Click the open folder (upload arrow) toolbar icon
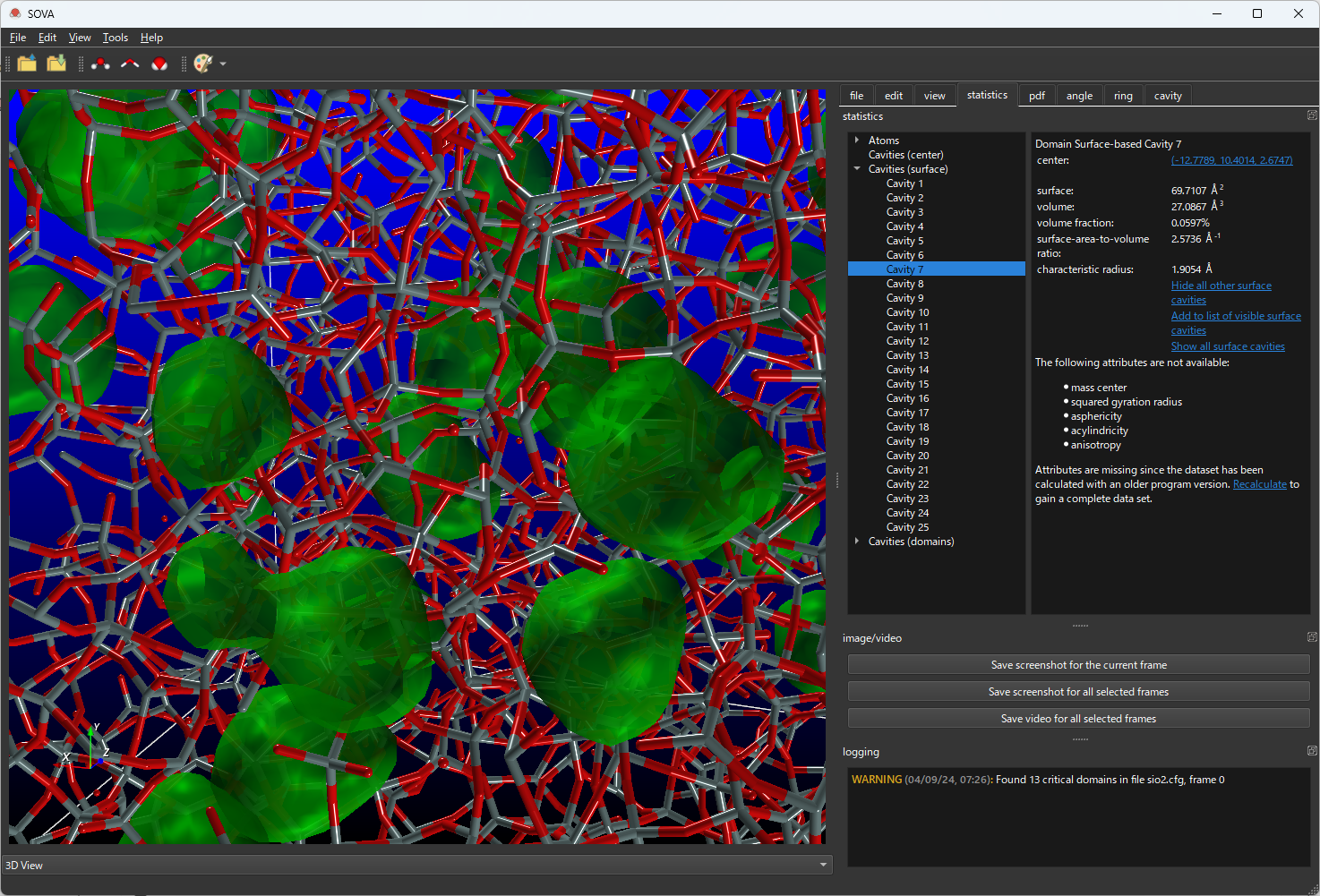 (x=27, y=64)
